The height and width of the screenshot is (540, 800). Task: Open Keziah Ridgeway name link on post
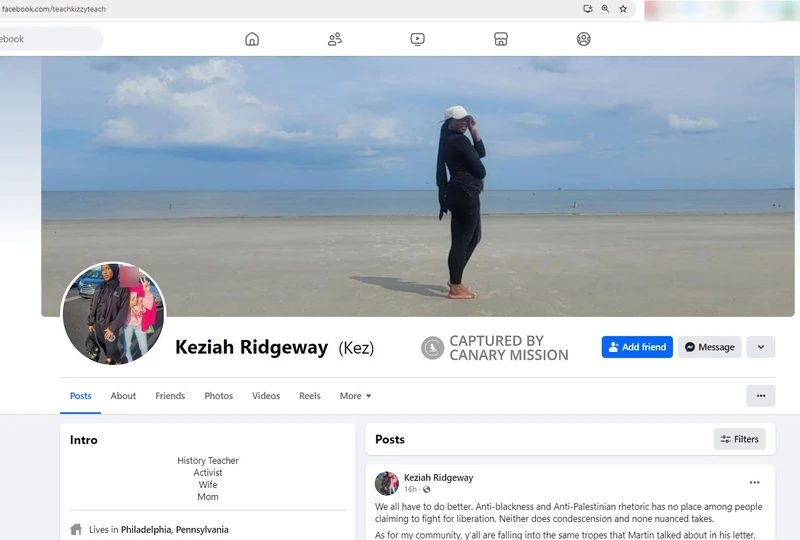point(438,478)
